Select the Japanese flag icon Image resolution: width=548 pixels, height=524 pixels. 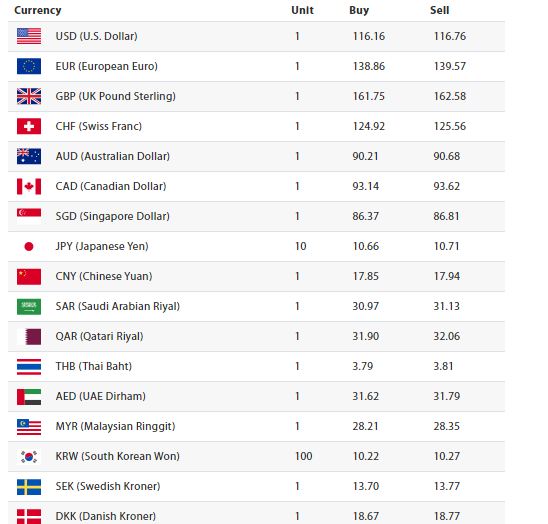point(29,246)
